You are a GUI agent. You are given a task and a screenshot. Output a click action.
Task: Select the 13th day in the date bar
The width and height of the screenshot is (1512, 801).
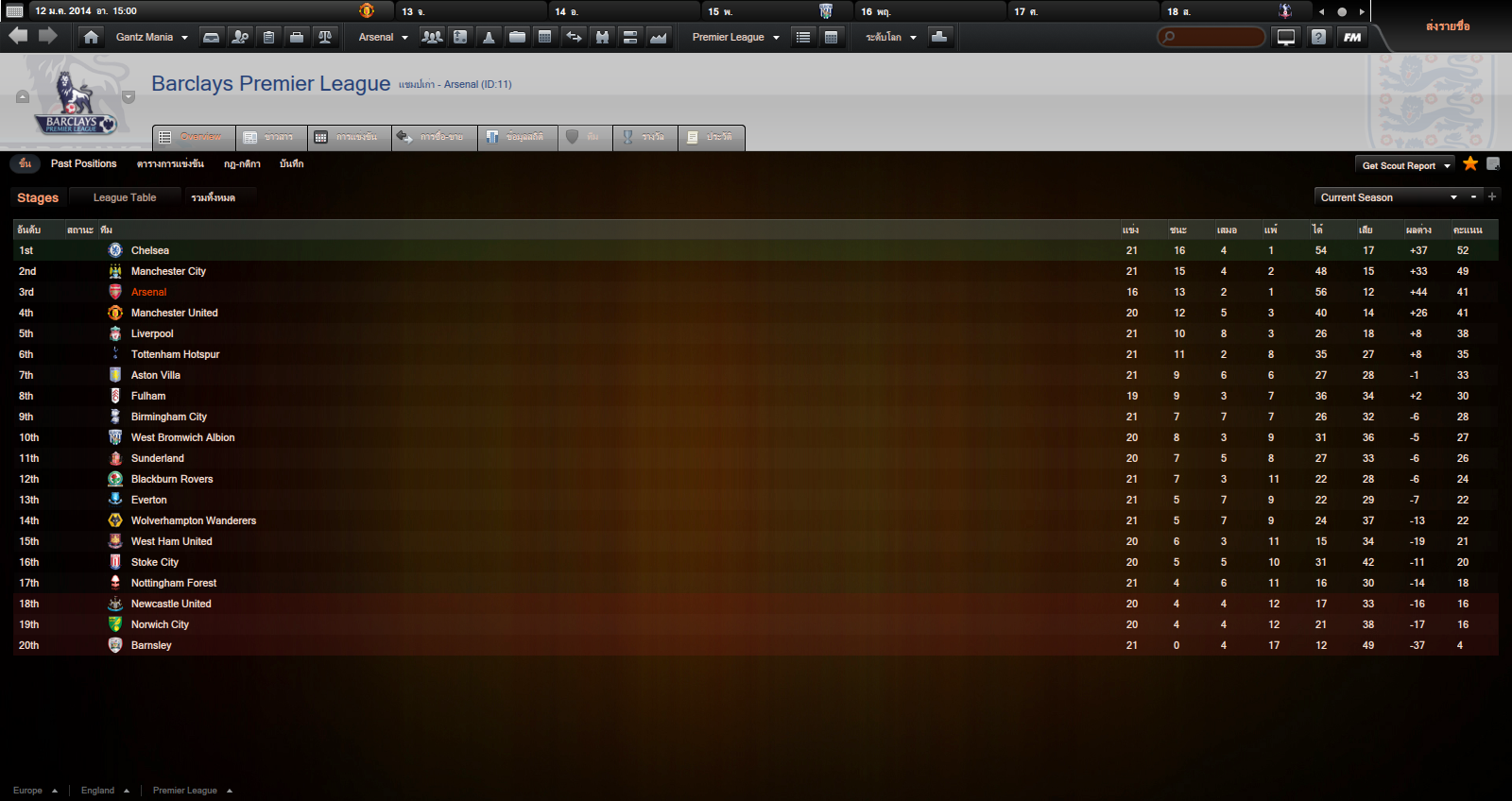click(x=471, y=11)
